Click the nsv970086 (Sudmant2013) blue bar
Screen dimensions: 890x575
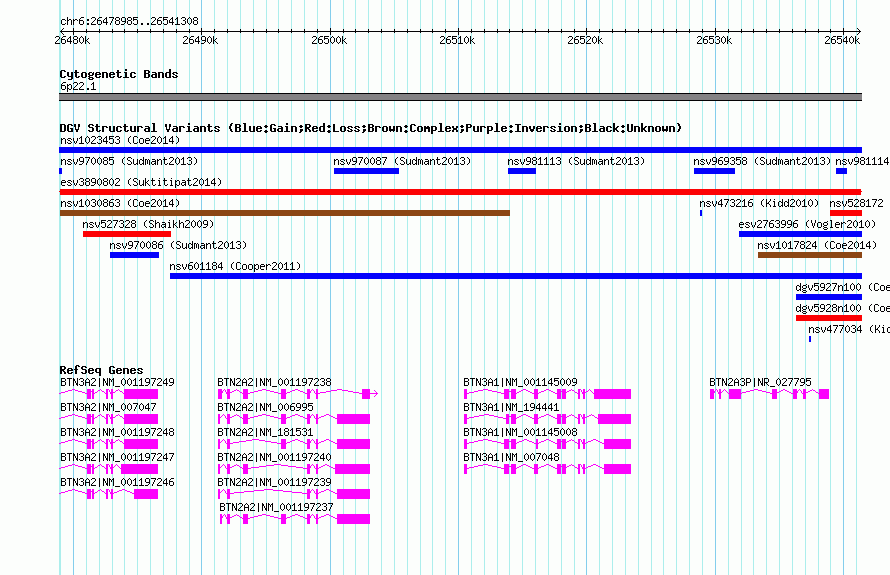(135, 255)
